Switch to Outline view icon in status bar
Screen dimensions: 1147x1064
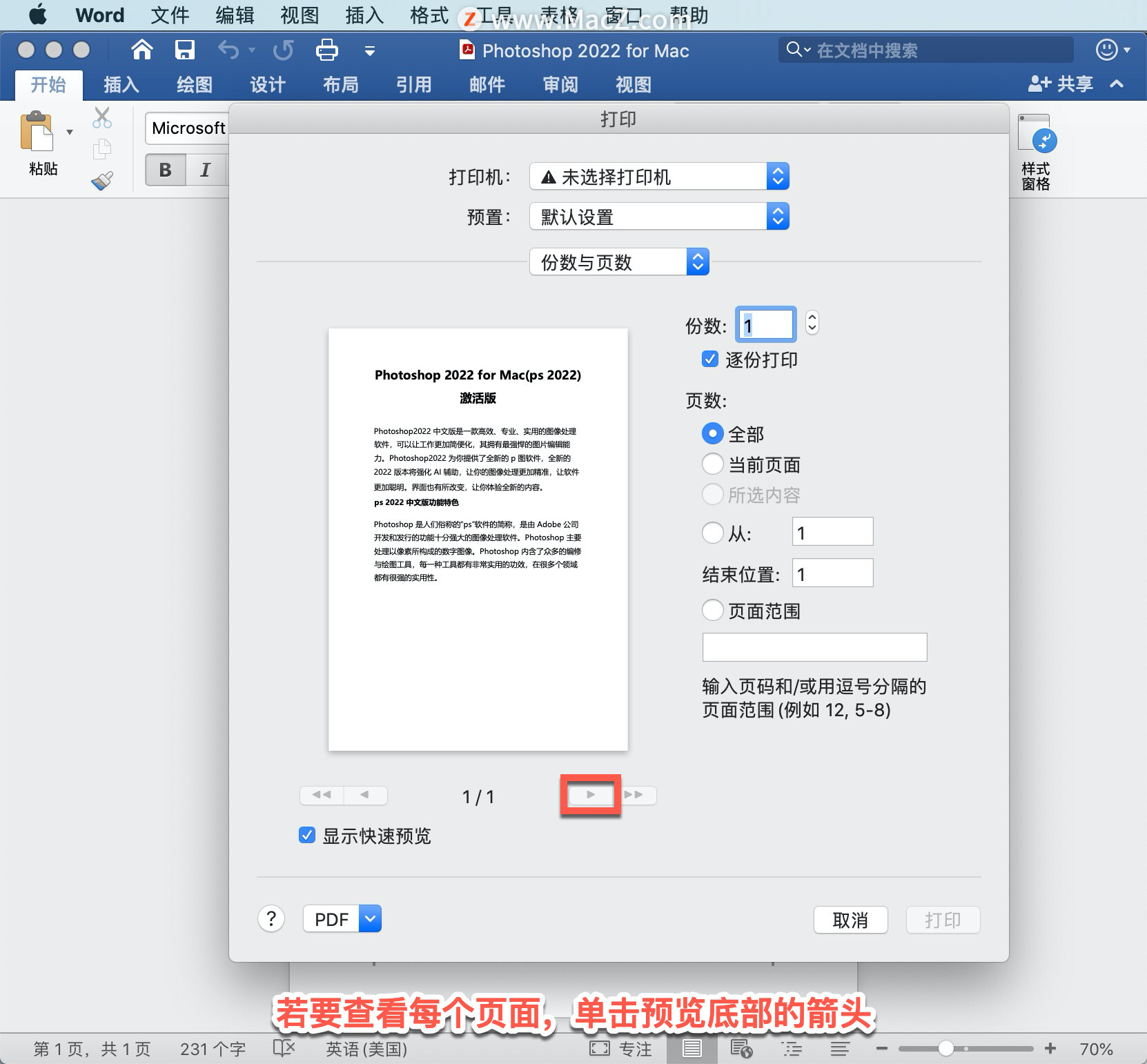coord(792,1049)
